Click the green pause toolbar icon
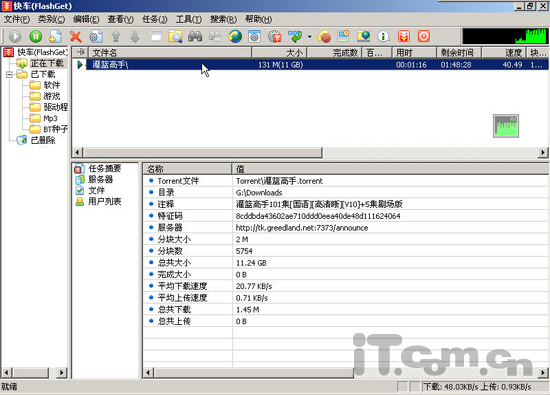The width and height of the screenshot is (550, 395). point(36,36)
